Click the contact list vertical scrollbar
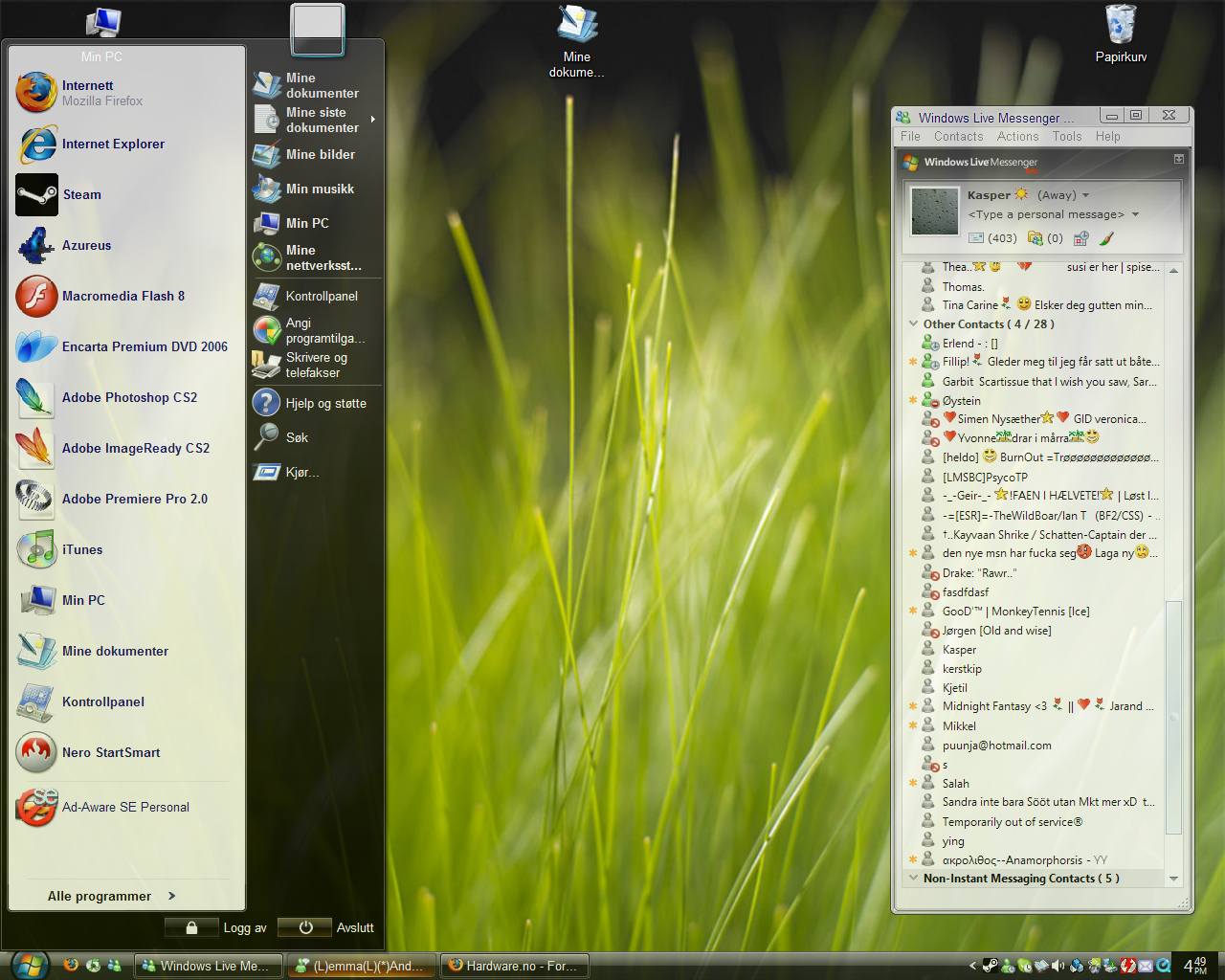The width and height of the screenshot is (1225, 980). 1173,718
